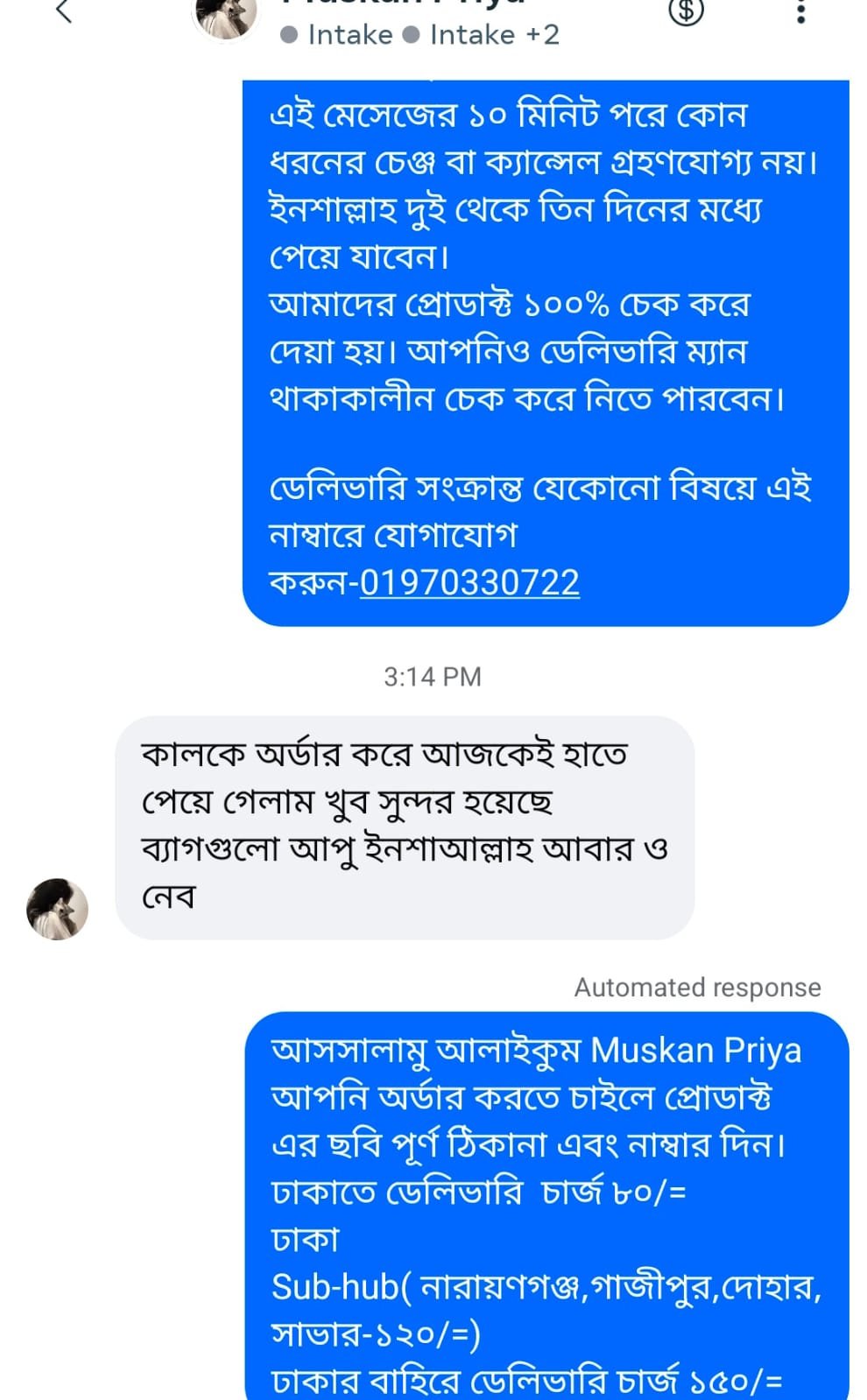Tap the Dhaka delivery charge ৮০/= line

479,1192
